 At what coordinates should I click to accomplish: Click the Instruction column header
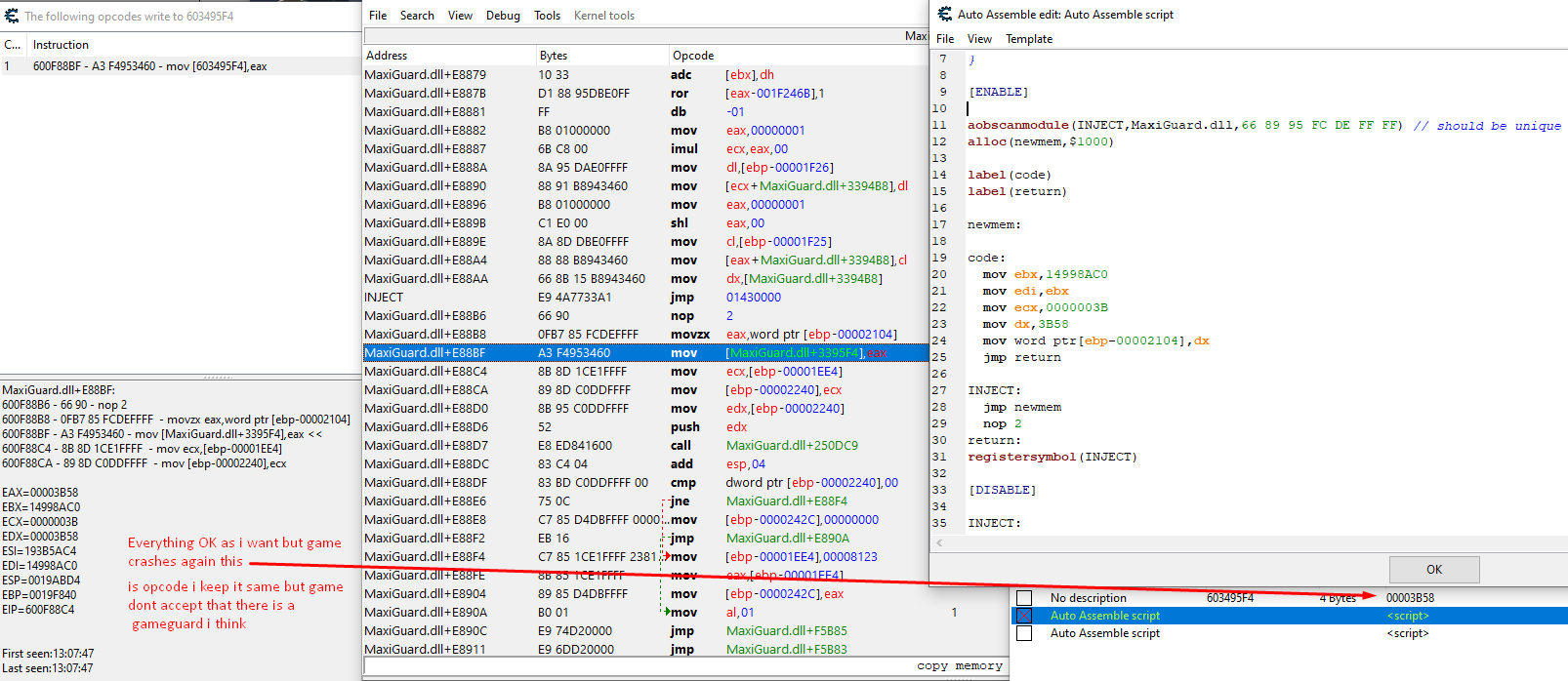point(61,45)
